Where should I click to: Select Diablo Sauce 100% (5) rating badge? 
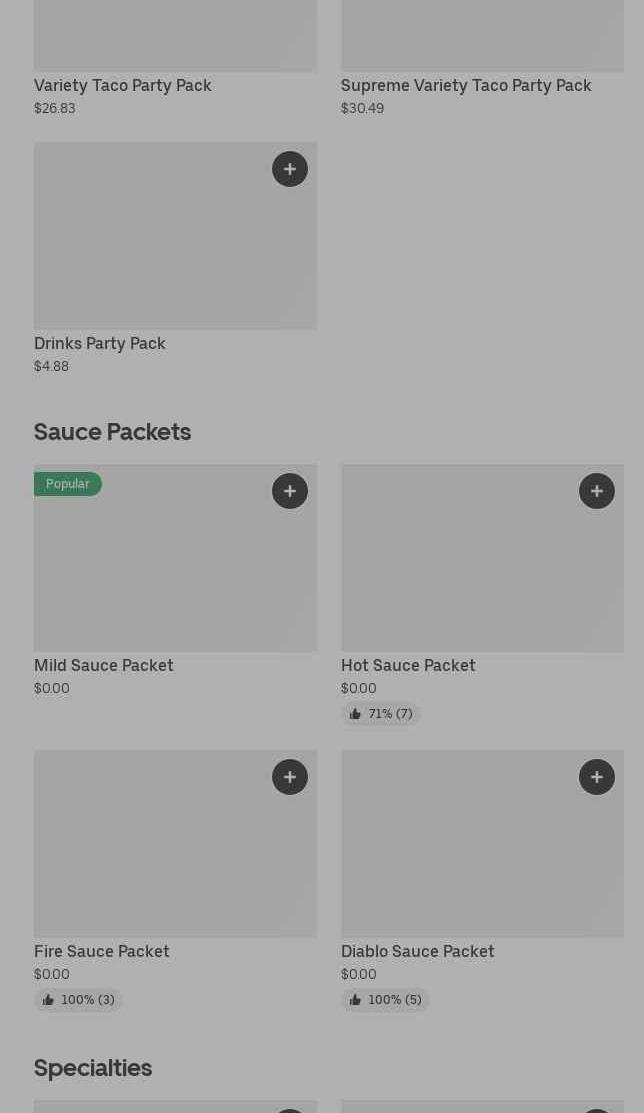point(385,1000)
